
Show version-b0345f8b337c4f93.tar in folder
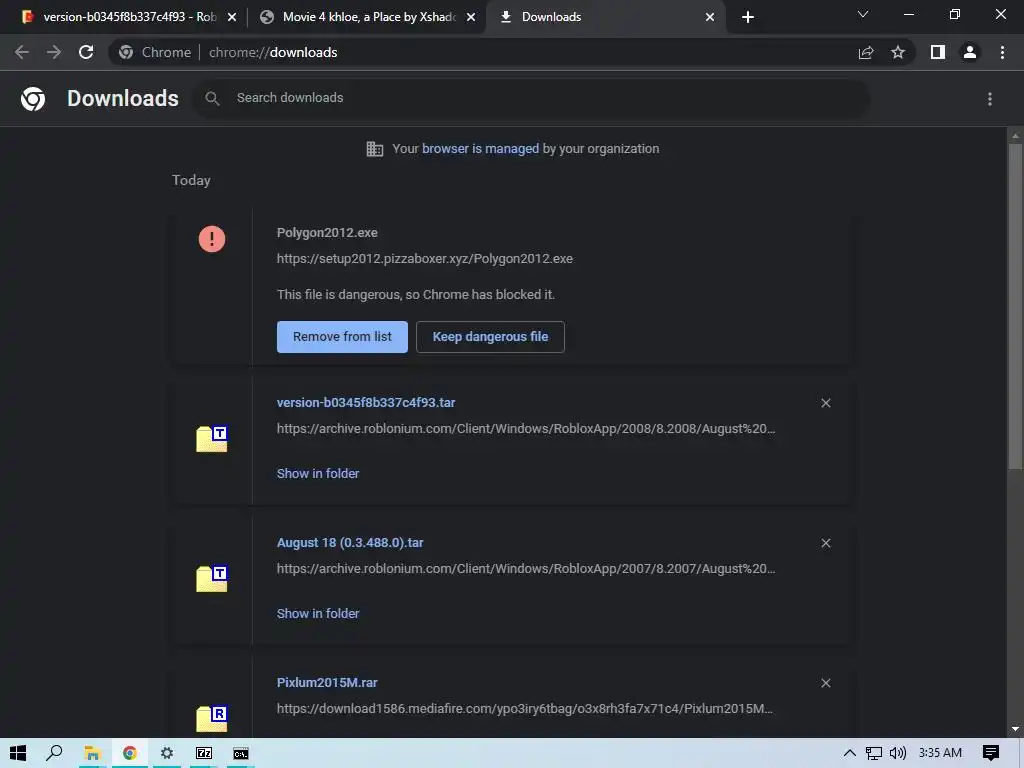318,473
